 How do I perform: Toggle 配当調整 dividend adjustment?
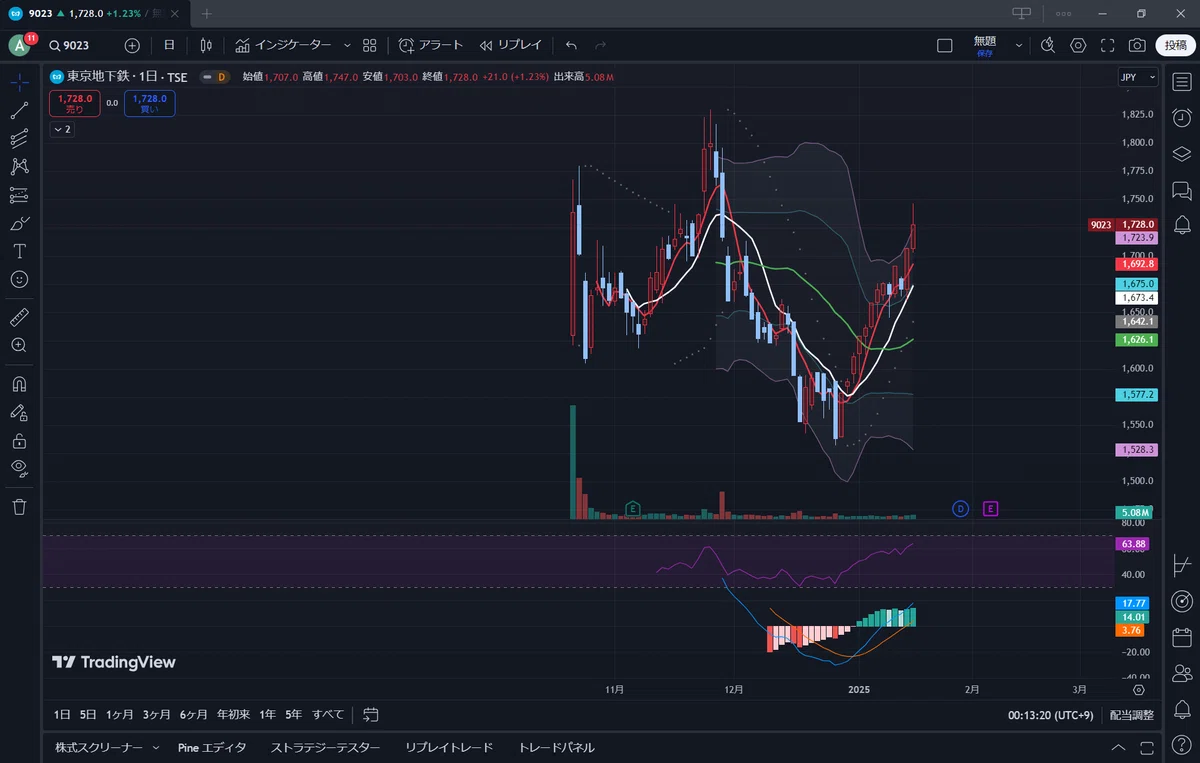pos(1132,715)
